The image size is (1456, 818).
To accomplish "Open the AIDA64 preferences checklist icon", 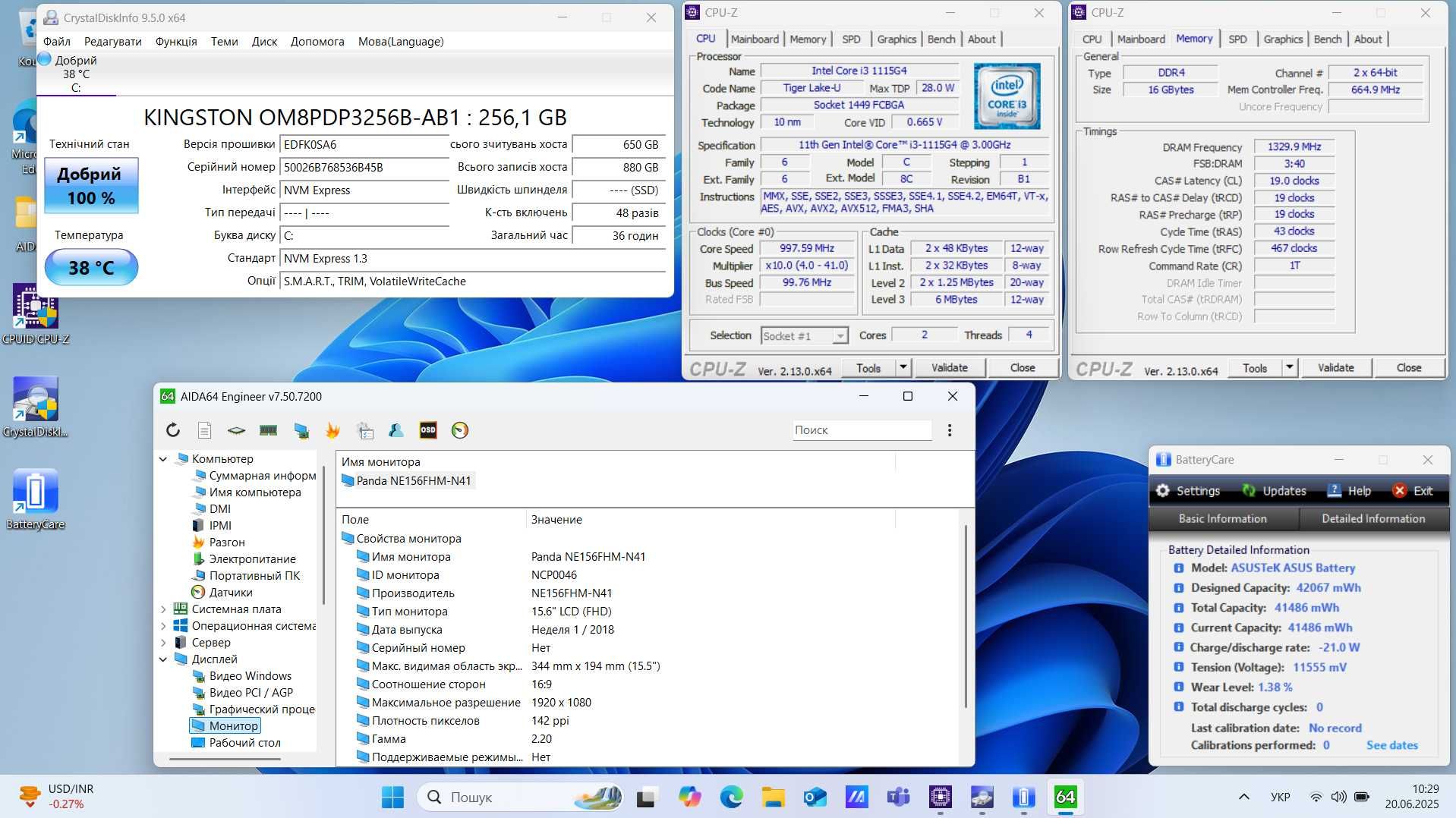I will coord(365,430).
